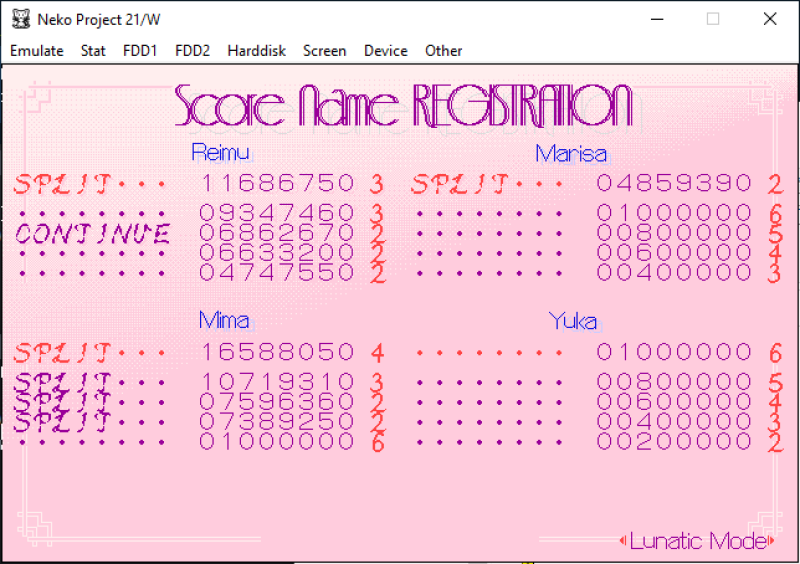Image resolution: width=800 pixels, height=564 pixels.
Task: Click Mima's score 07596360
Action: [277, 402]
